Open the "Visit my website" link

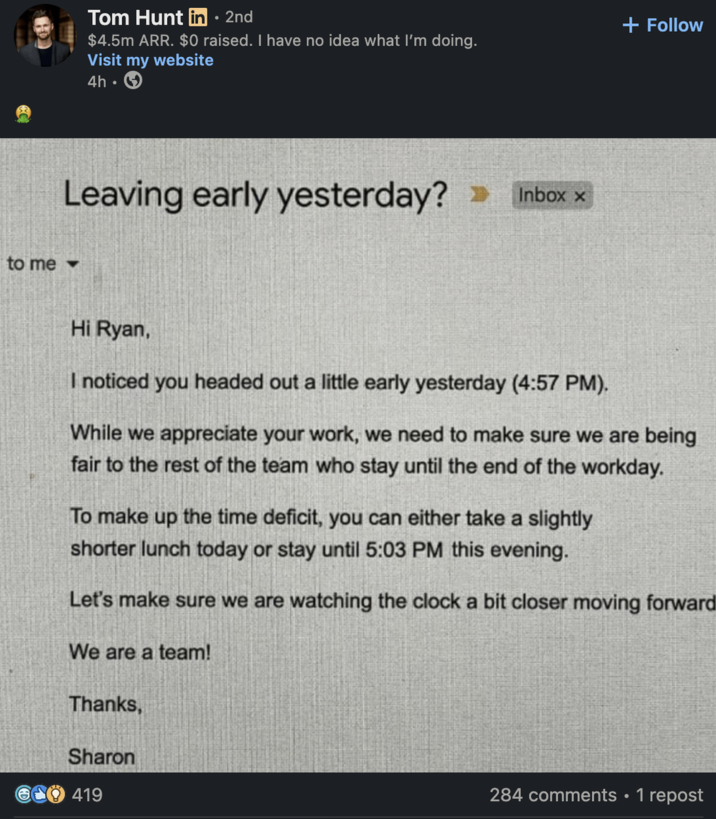pos(150,60)
